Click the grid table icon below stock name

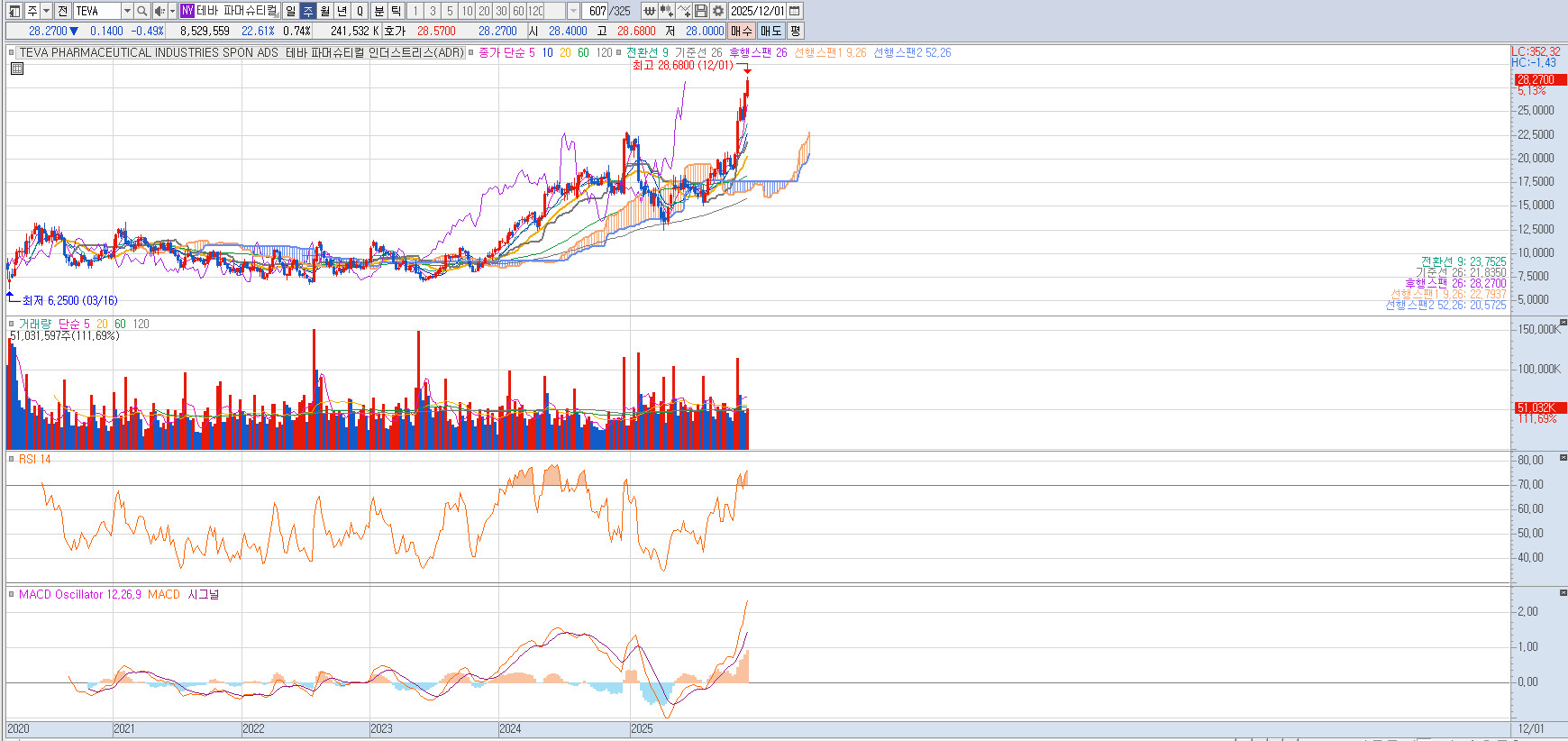click(x=16, y=69)
